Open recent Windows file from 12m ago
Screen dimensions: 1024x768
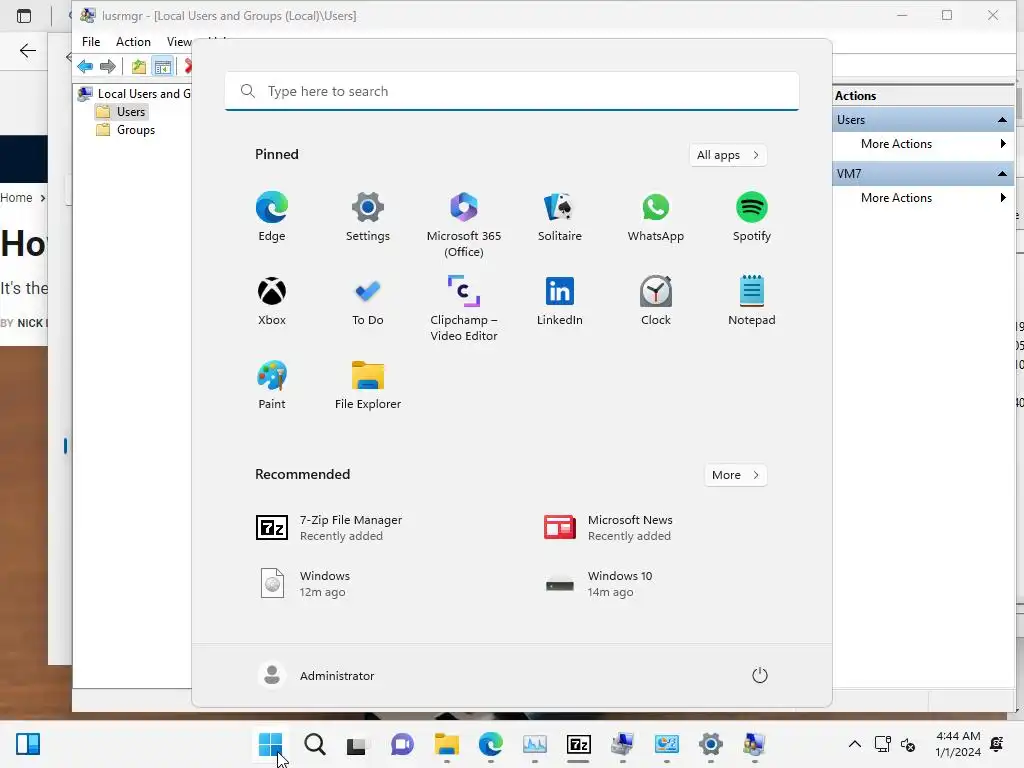(x=306, y=584)
